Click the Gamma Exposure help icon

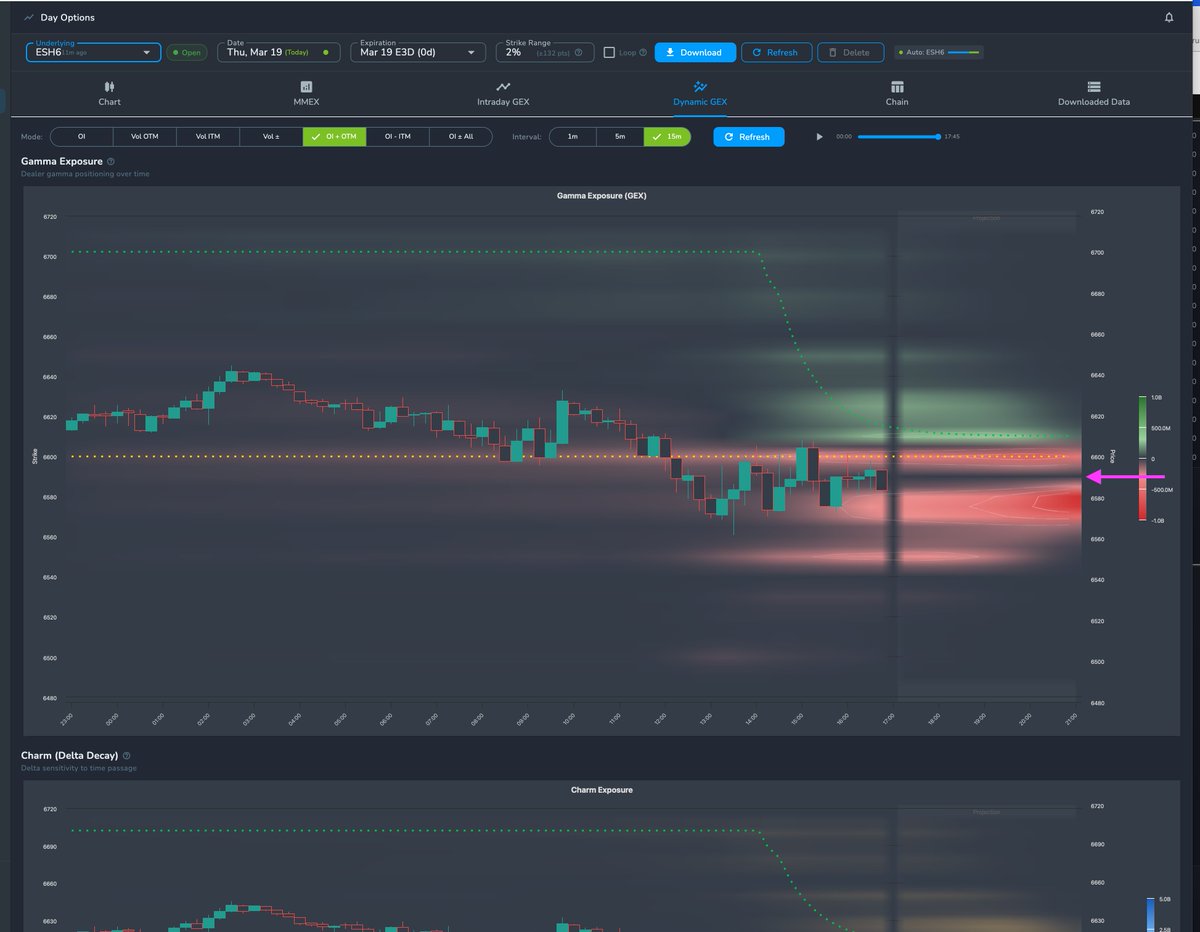111,161
